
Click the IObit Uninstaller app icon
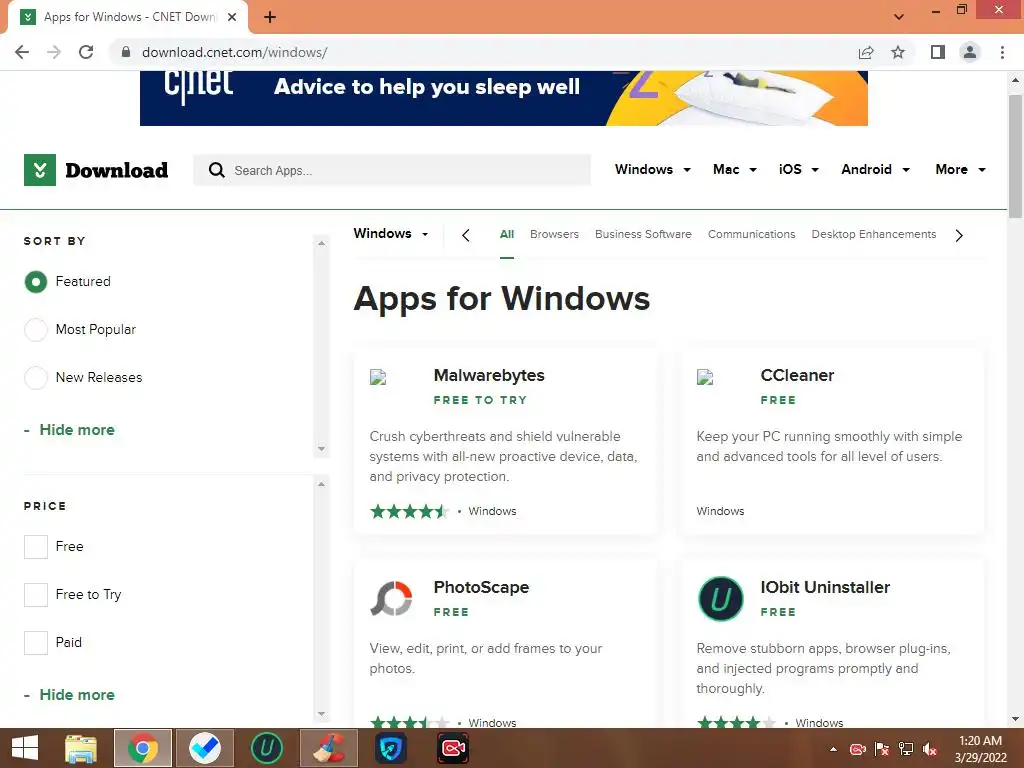720,598
